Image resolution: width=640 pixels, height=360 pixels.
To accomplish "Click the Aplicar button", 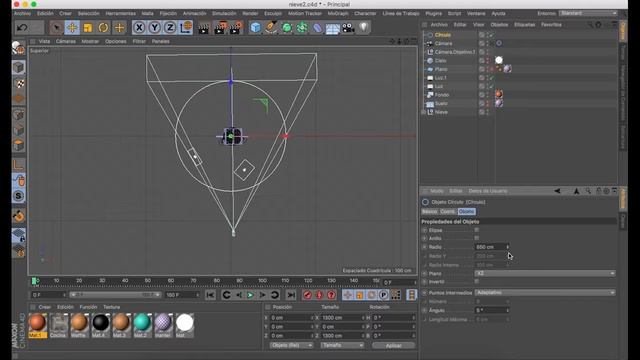I will (393, 345).
